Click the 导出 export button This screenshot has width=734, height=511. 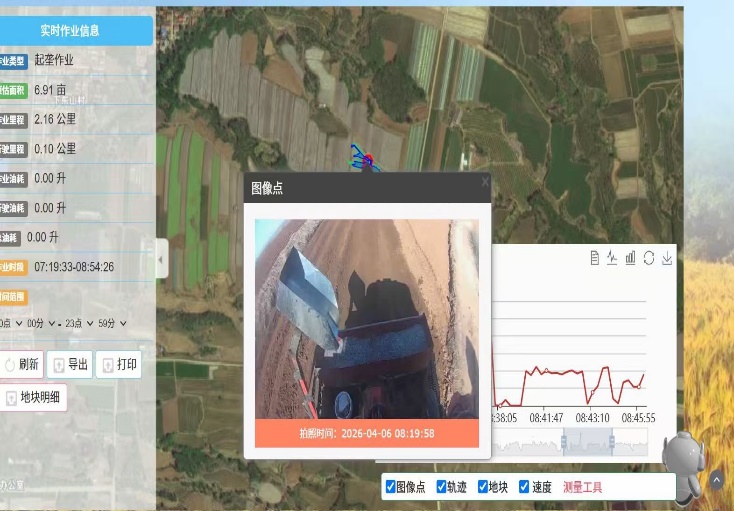[70, 365]
